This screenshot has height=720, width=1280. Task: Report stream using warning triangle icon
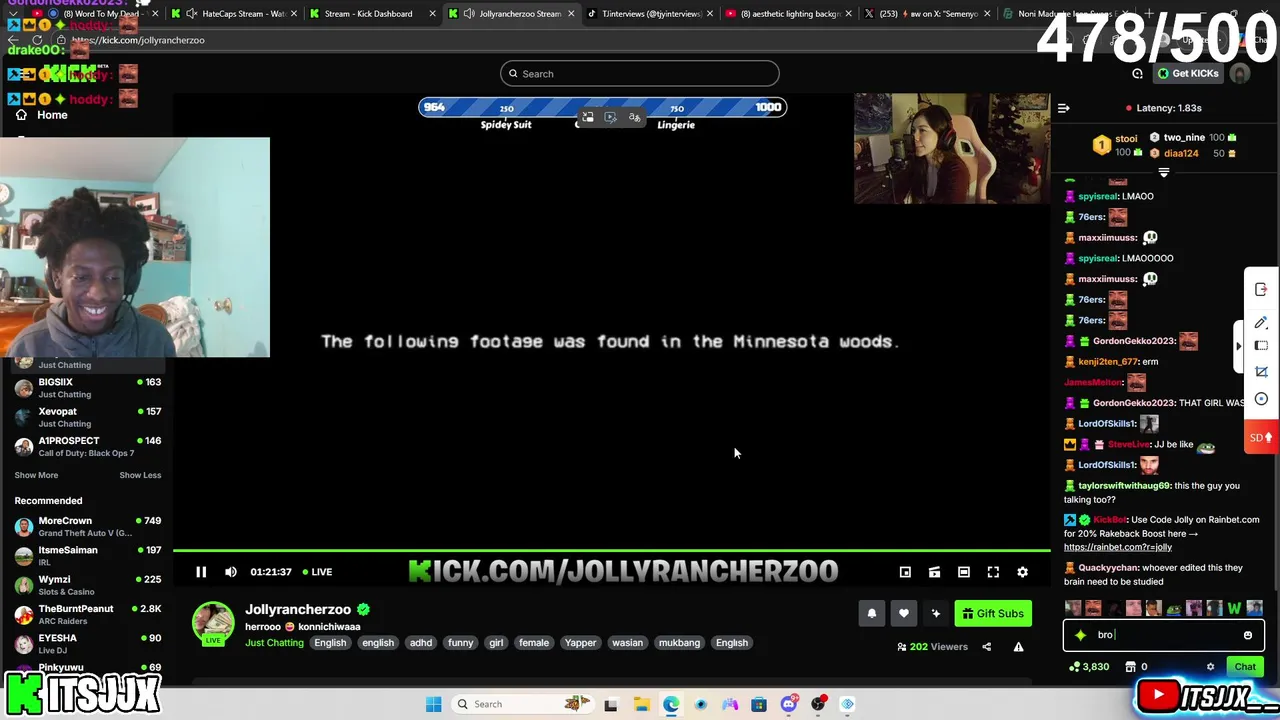click(x=1018, y=647)
